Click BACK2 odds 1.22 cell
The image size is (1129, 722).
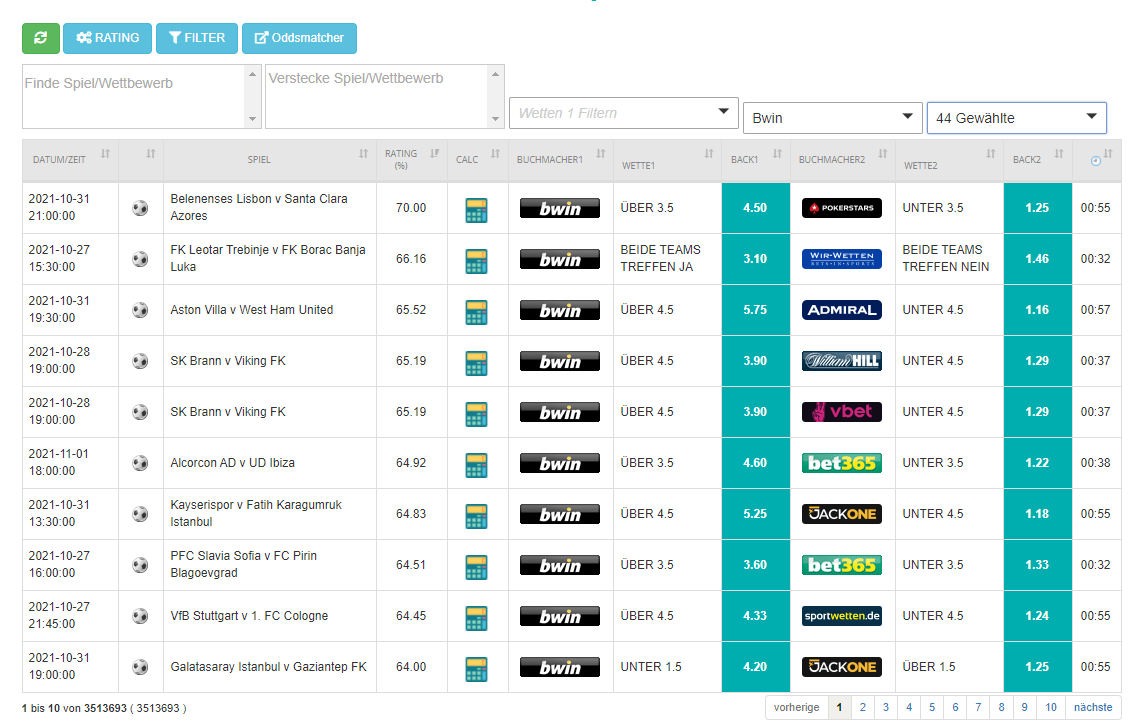[1038, 463]
